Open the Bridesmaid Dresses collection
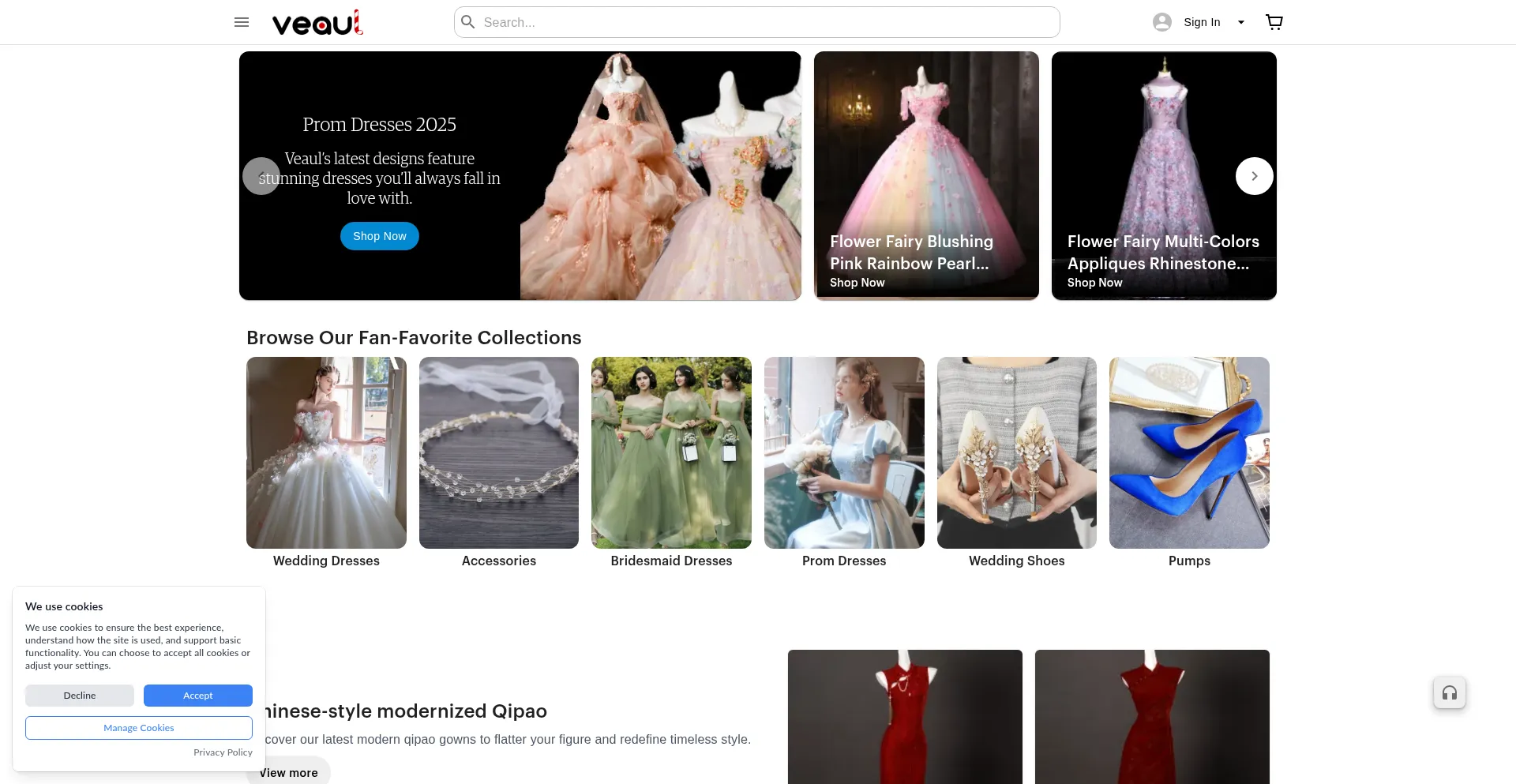Viewport: 1516px width, 784px height. (x=671, y=452)
